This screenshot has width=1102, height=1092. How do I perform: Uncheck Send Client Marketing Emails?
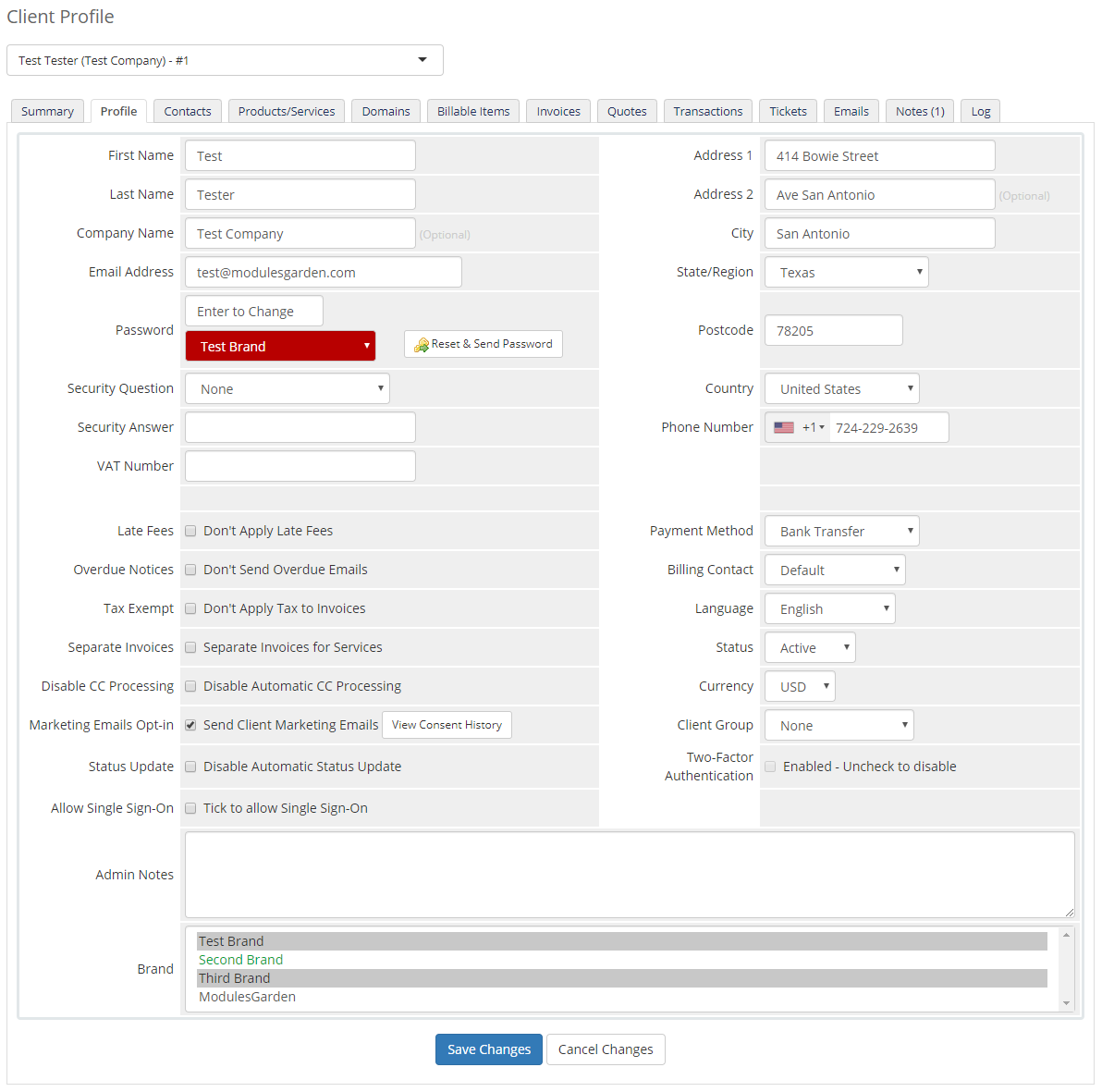pos(190,725)
